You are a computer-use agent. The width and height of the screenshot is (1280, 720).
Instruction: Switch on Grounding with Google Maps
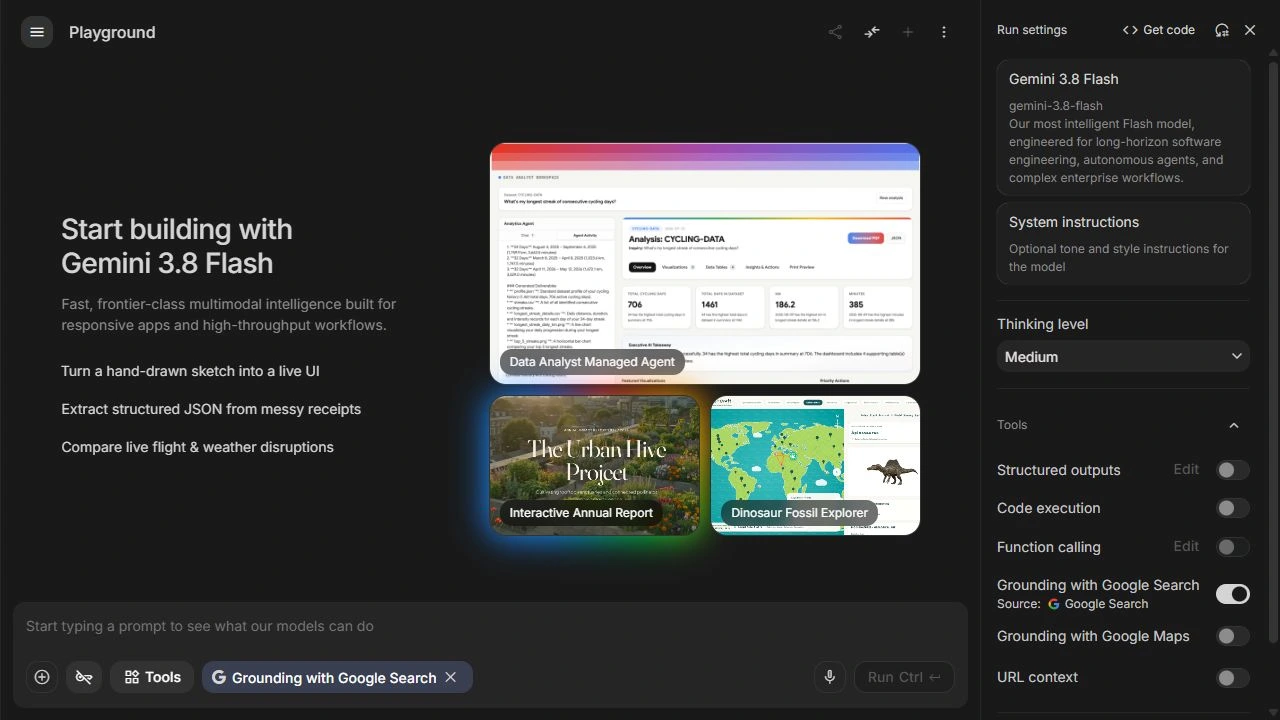pos(1233,636)
